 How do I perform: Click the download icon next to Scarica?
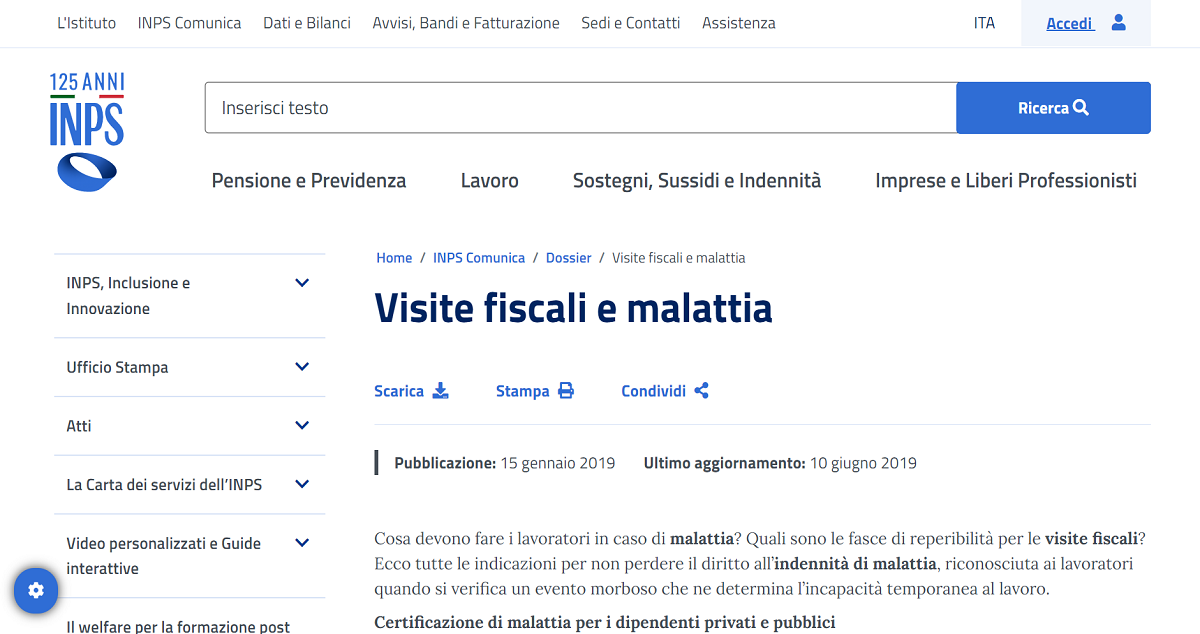440,391
